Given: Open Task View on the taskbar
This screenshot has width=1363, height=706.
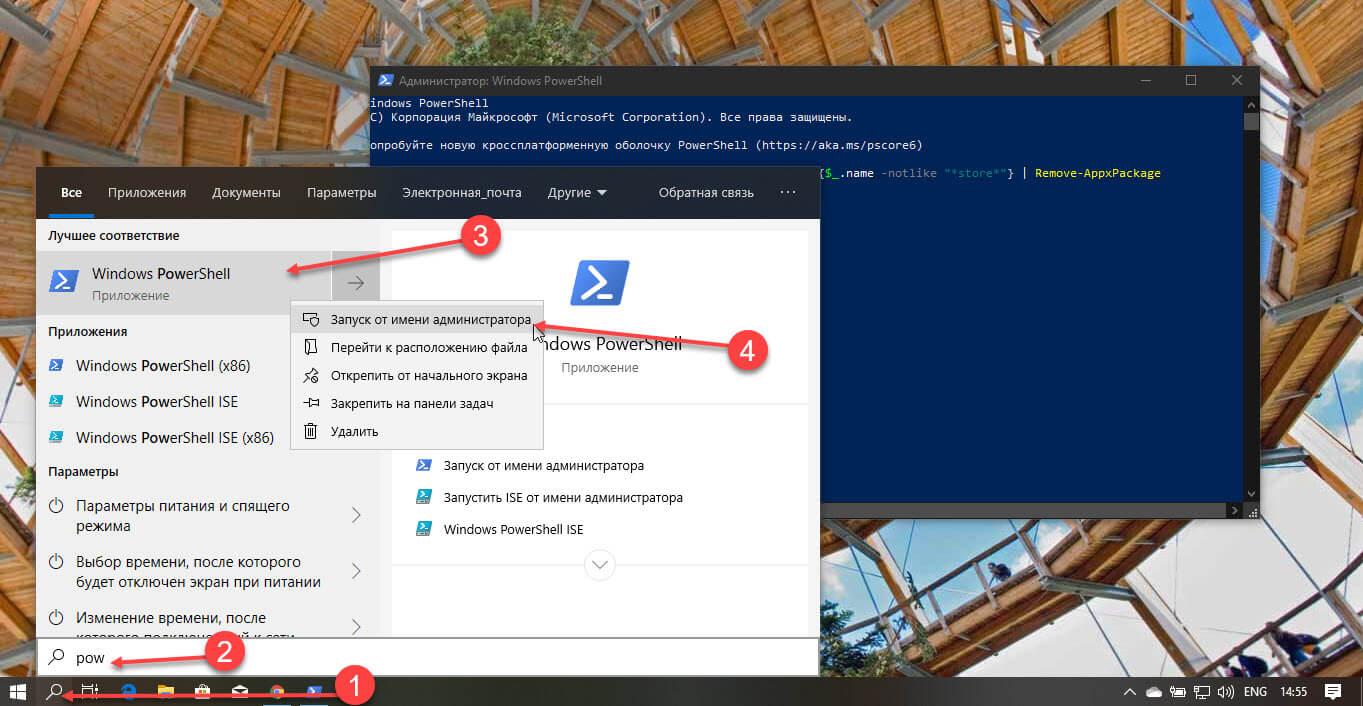Looking at the screenshot, I should 90,691.
